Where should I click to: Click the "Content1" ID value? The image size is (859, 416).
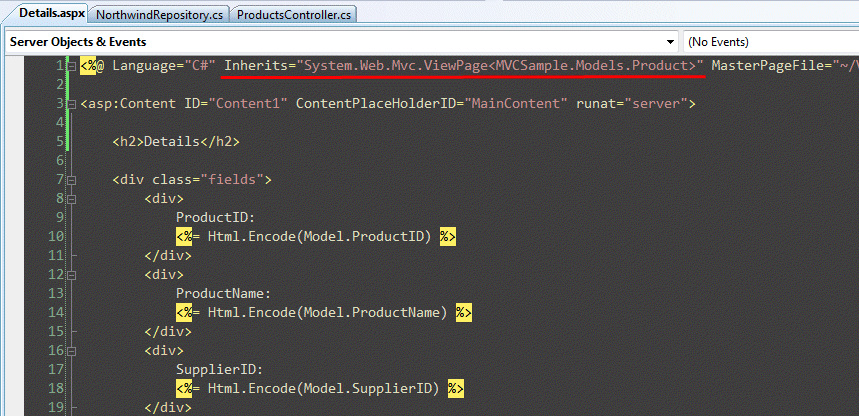click(248, 104)
